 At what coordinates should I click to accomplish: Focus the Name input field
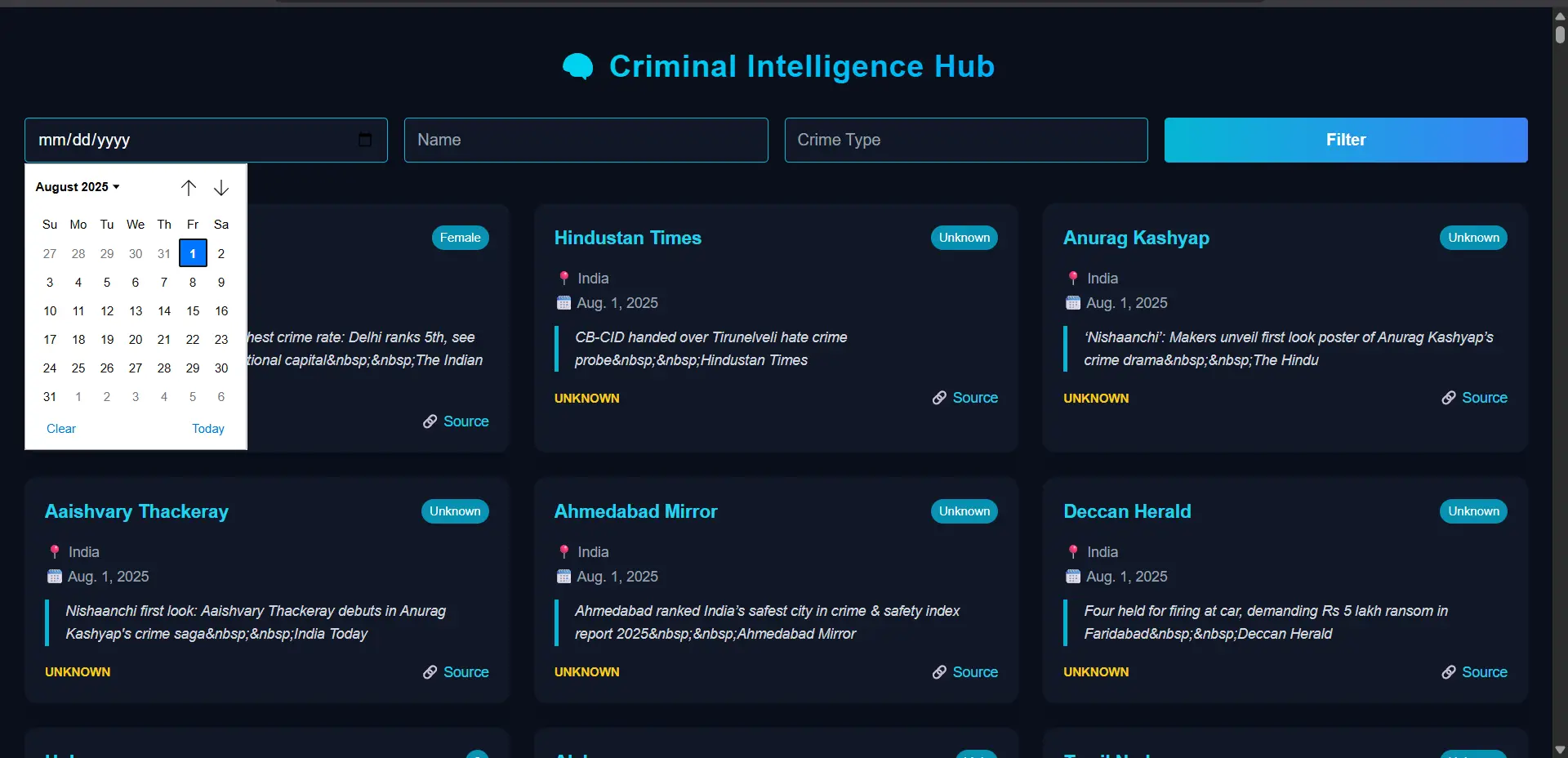(x=586, y=140)
